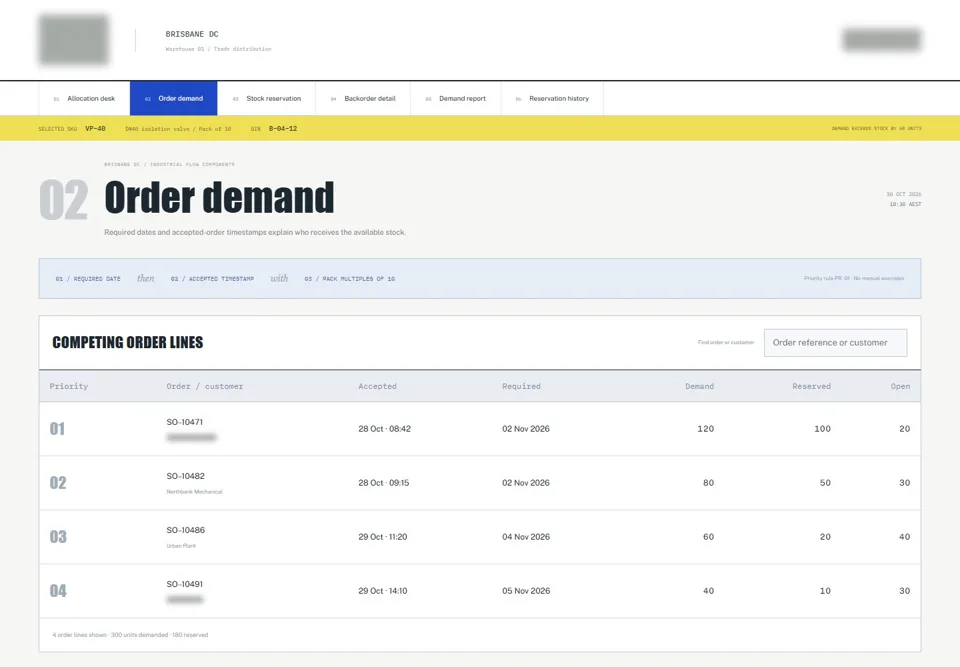The image size is (960, 667).
Task: Click demand value 80 for SO-10482
Action: pyautogui.click(x=708, y=483)
